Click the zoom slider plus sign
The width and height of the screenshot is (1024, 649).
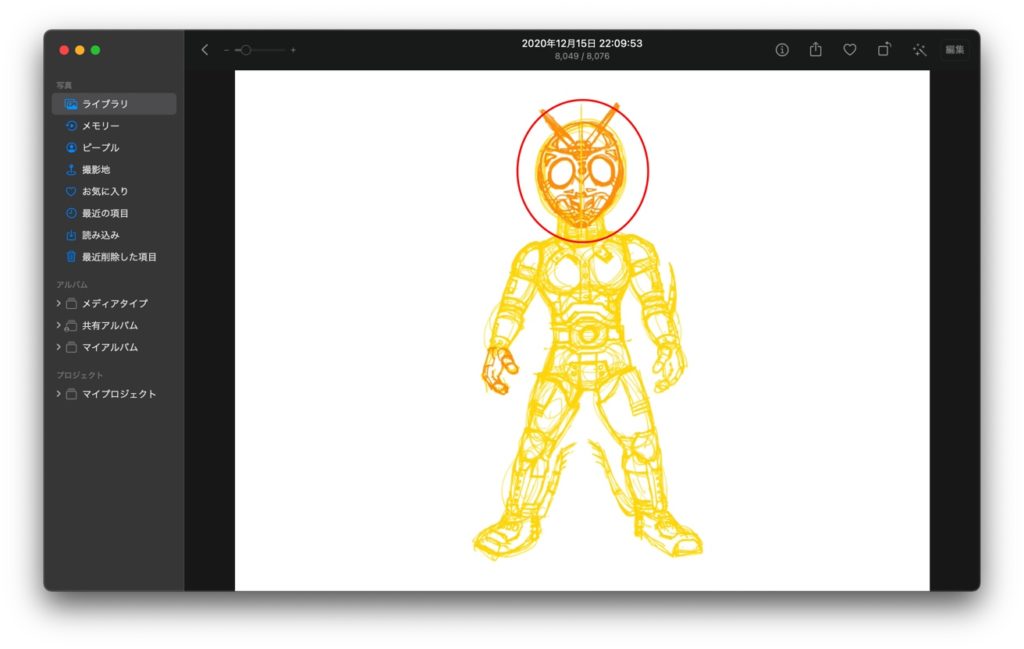293,50
